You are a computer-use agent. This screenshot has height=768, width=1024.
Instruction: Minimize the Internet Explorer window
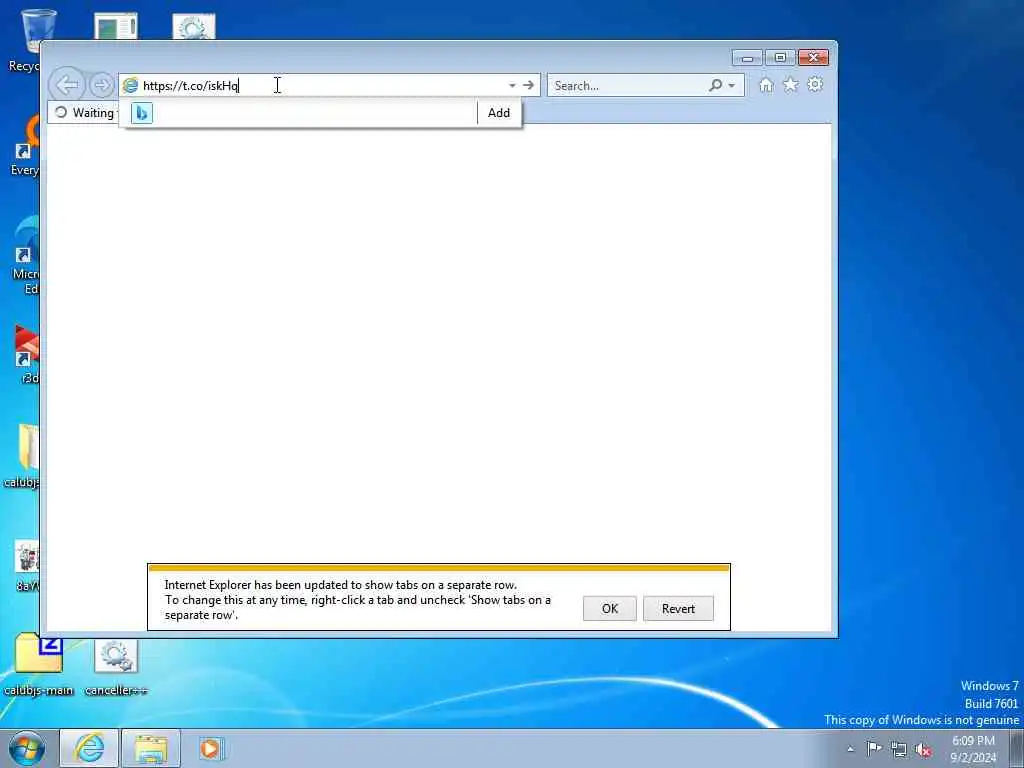tap(747, 58)
